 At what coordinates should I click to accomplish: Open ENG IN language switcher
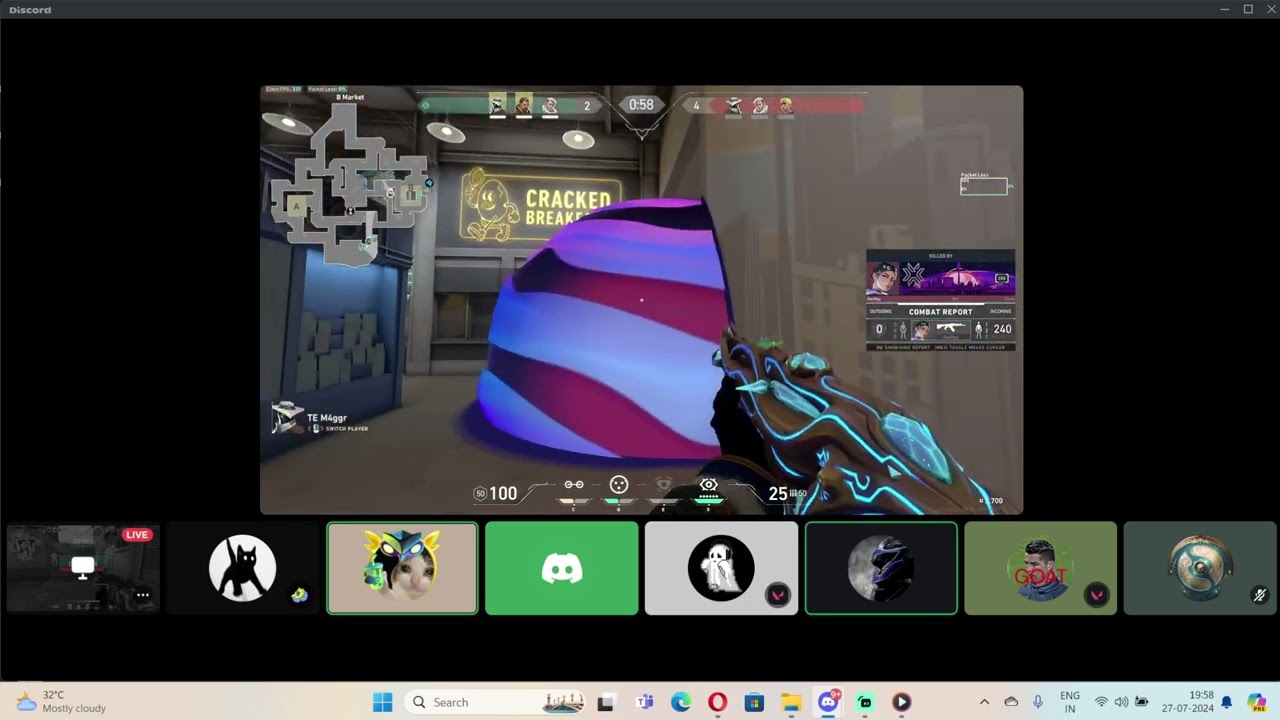[x=1070, y=702]
